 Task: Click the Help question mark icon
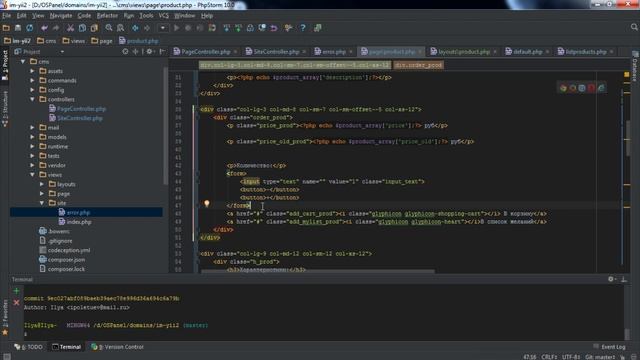point(303,28)
